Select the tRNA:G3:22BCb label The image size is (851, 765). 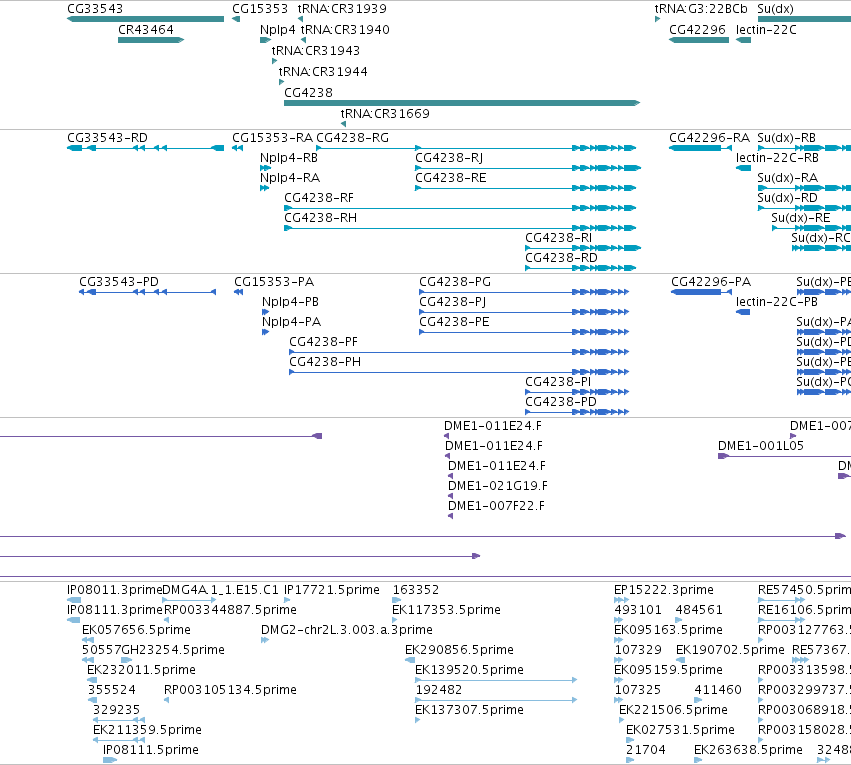701,9
